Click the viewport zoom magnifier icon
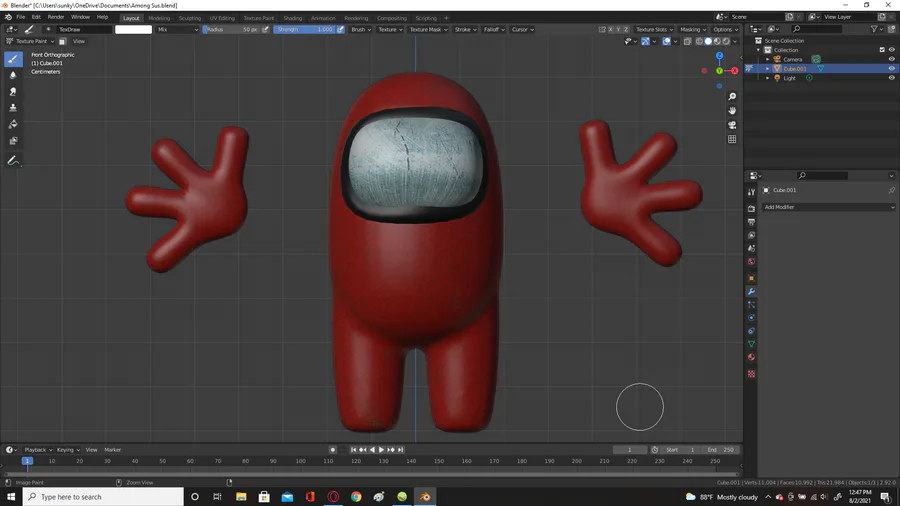 pyautogui.click(x=732, y=96)
